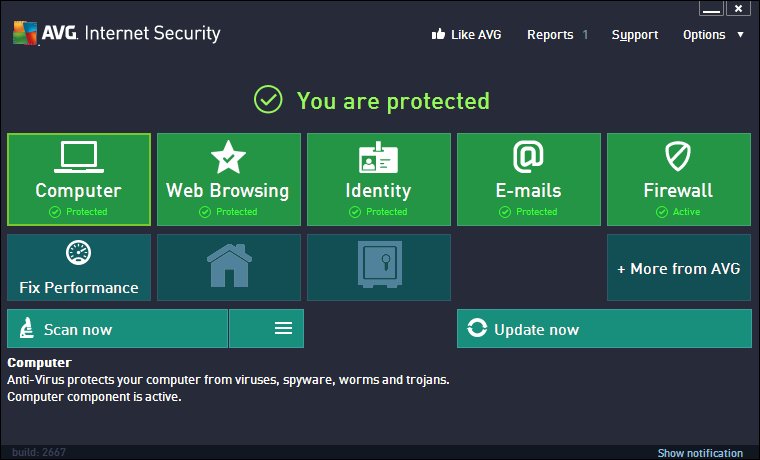Click the Show notification link
This screenshot has height=460, width=760.
coord(700,453)
